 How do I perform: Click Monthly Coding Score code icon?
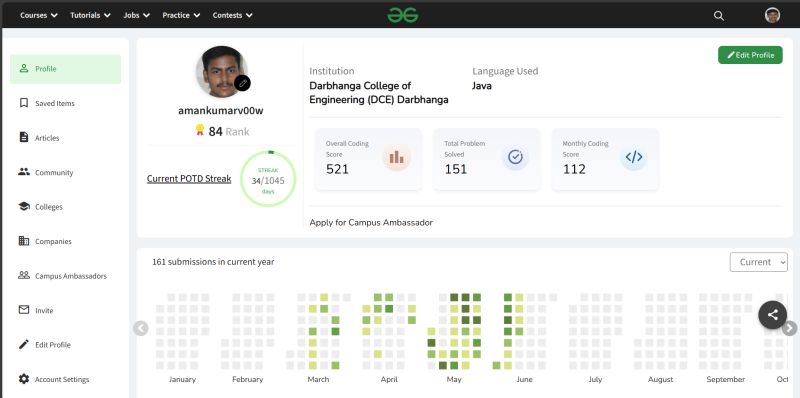pos(634,157)
